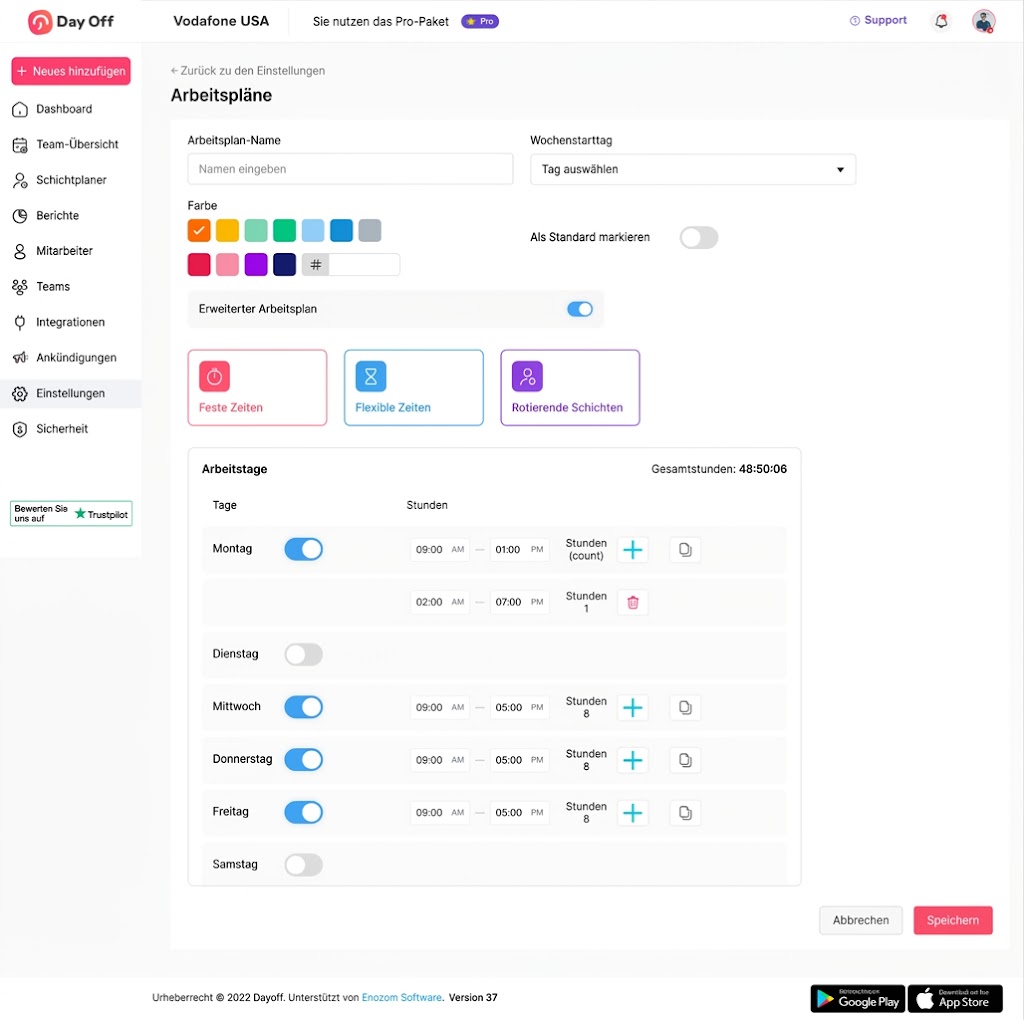Delete Montag second time slot
Viewport: 1024px width, 1020px height.
pyautogui.click(x=633, y=602)
